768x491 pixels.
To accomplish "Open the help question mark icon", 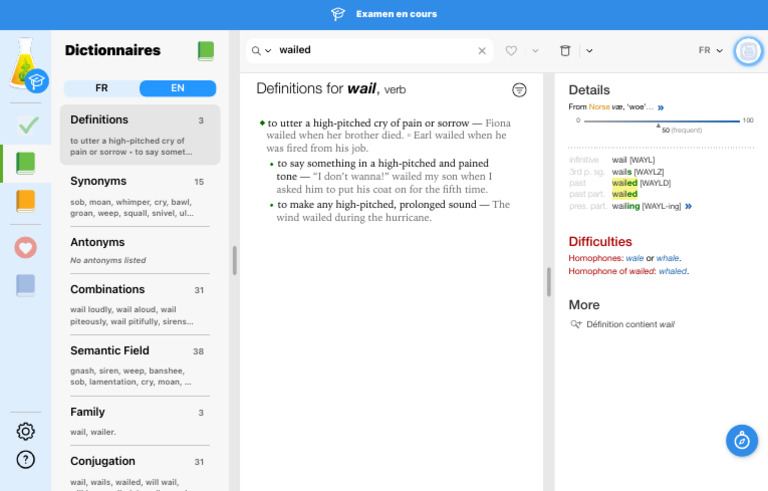I will pyautogui.click(x=25, y=460).
